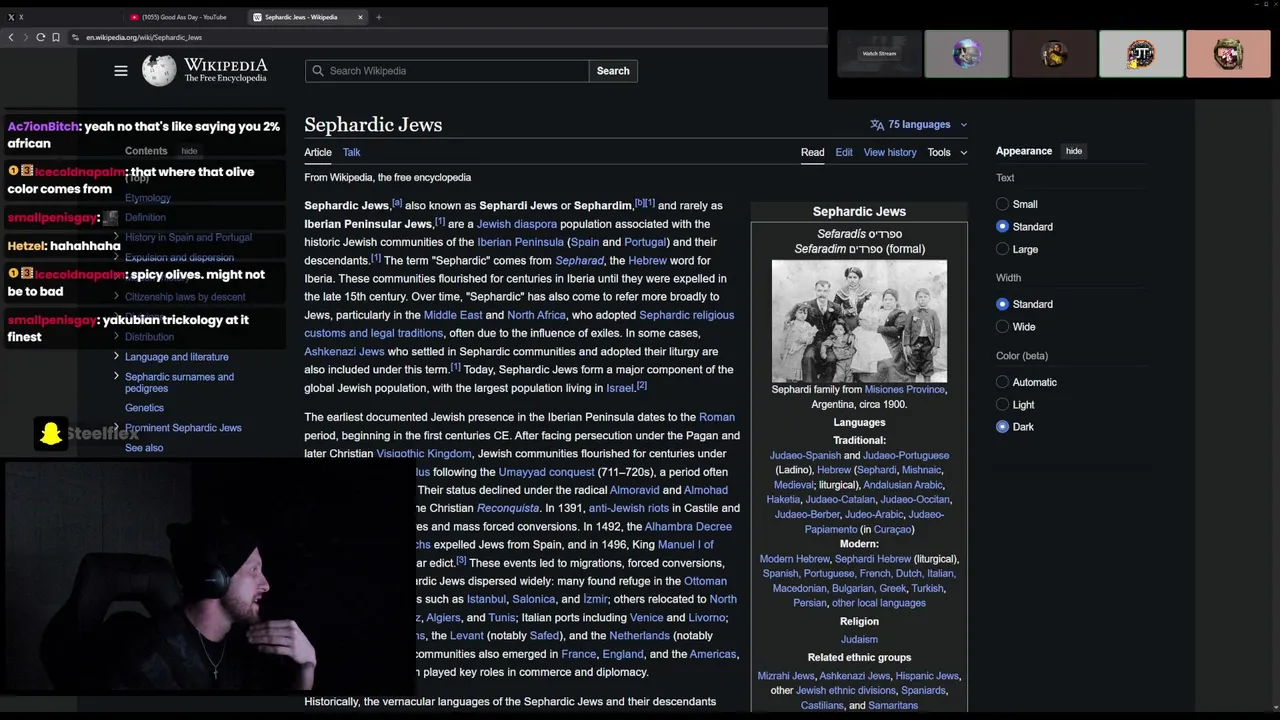Open the Jewish diaspora link

coord(516,224)
